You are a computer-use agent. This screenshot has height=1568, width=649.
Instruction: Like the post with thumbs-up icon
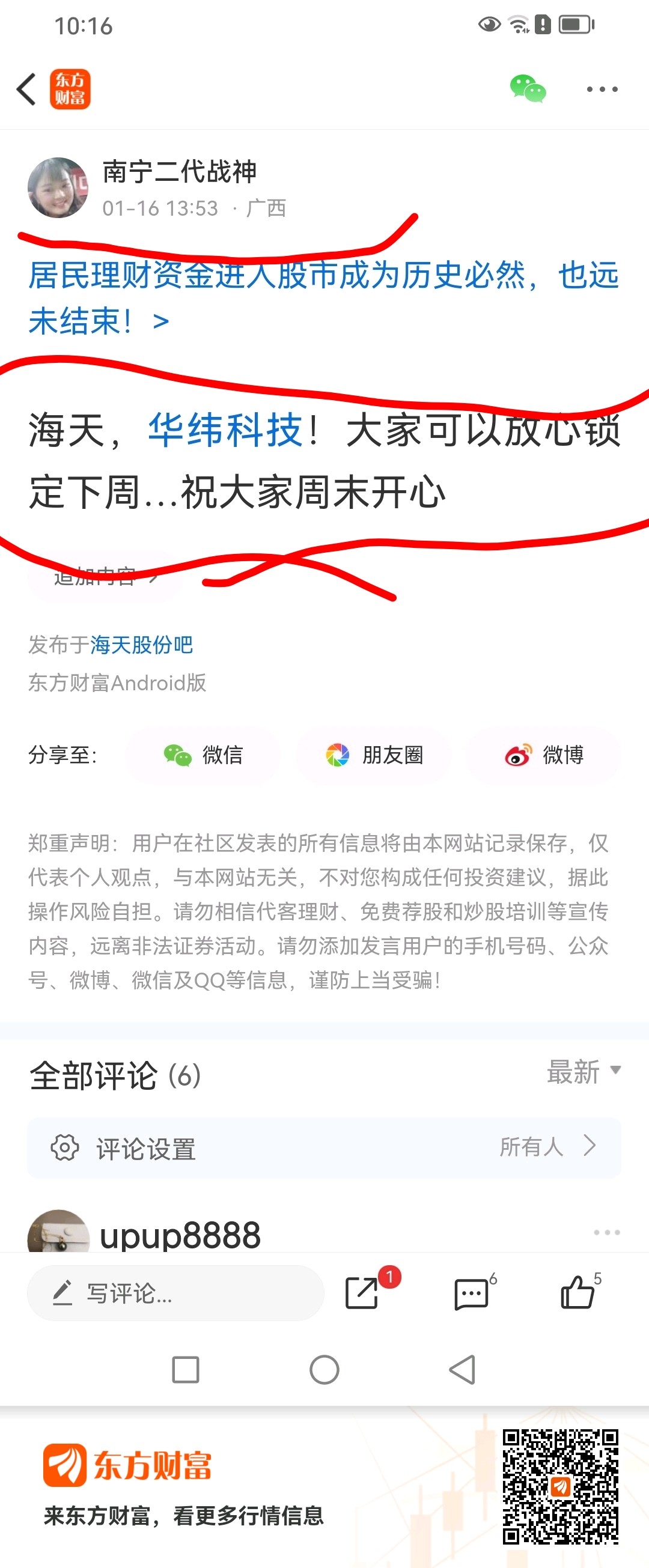click(577, 1292)
